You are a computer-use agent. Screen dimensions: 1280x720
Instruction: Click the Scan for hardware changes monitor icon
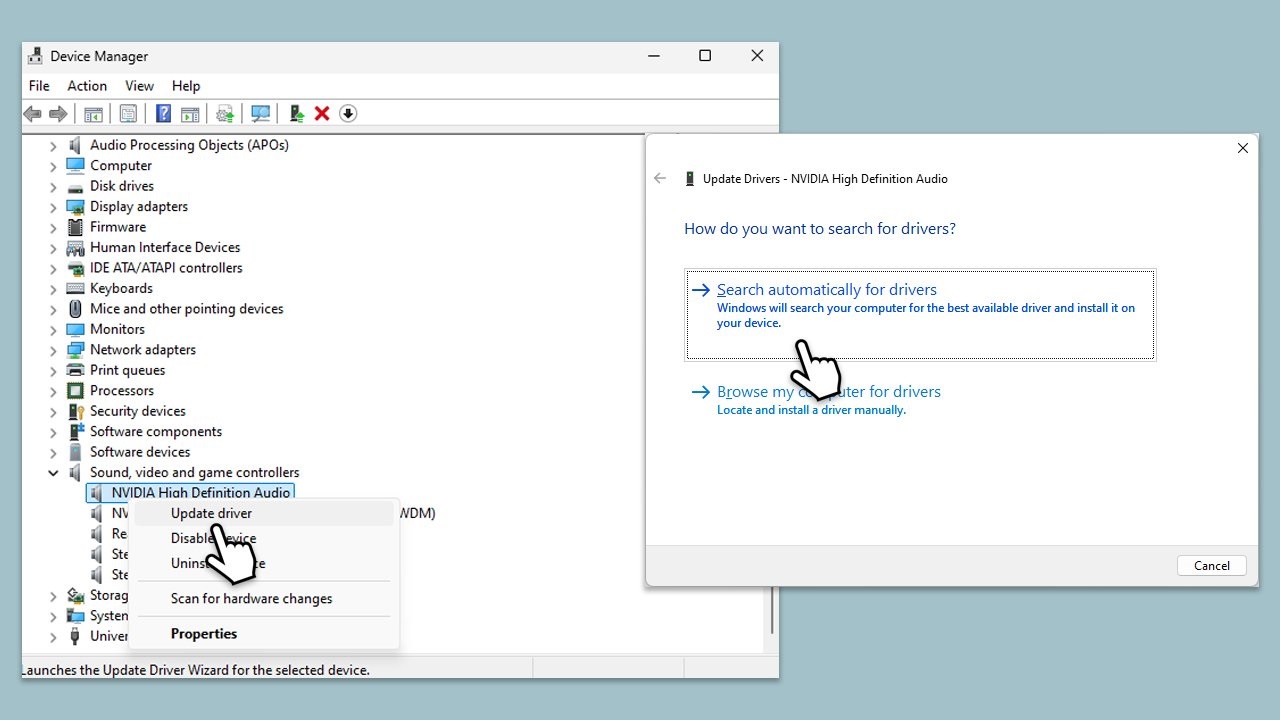261,114
